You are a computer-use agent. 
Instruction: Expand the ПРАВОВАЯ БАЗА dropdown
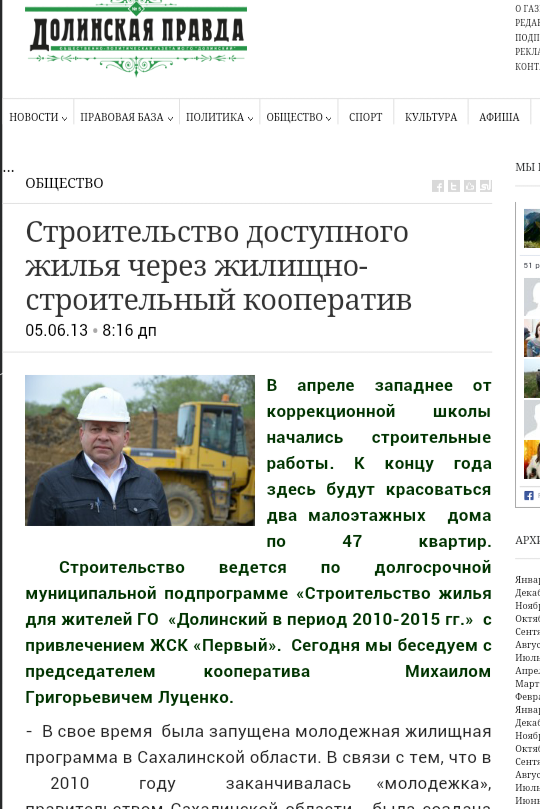pyautogui.click(x=126, y=118)
